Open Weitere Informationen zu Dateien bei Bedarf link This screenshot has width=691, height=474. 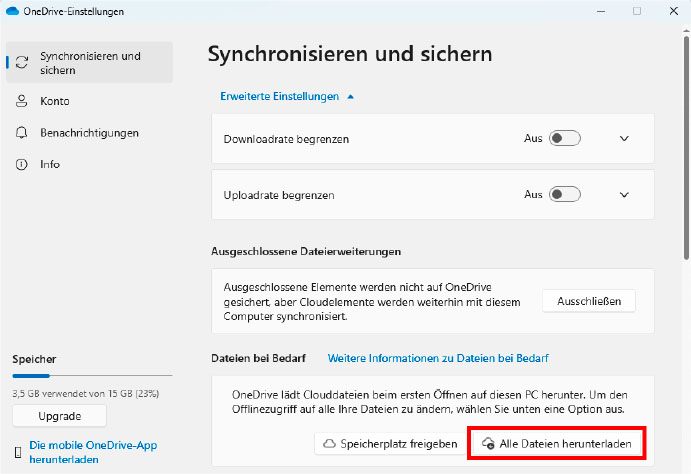click(438, 358)
